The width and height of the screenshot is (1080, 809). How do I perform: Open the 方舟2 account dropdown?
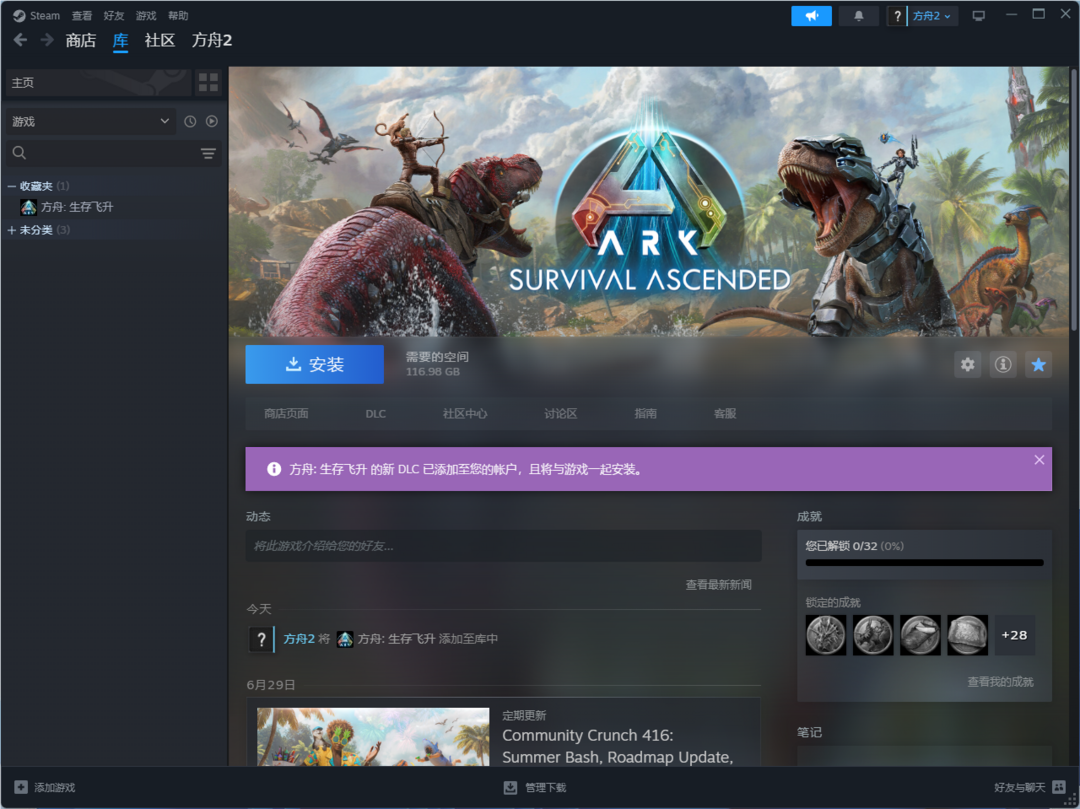pyautogui.click(x=933, y=16)
